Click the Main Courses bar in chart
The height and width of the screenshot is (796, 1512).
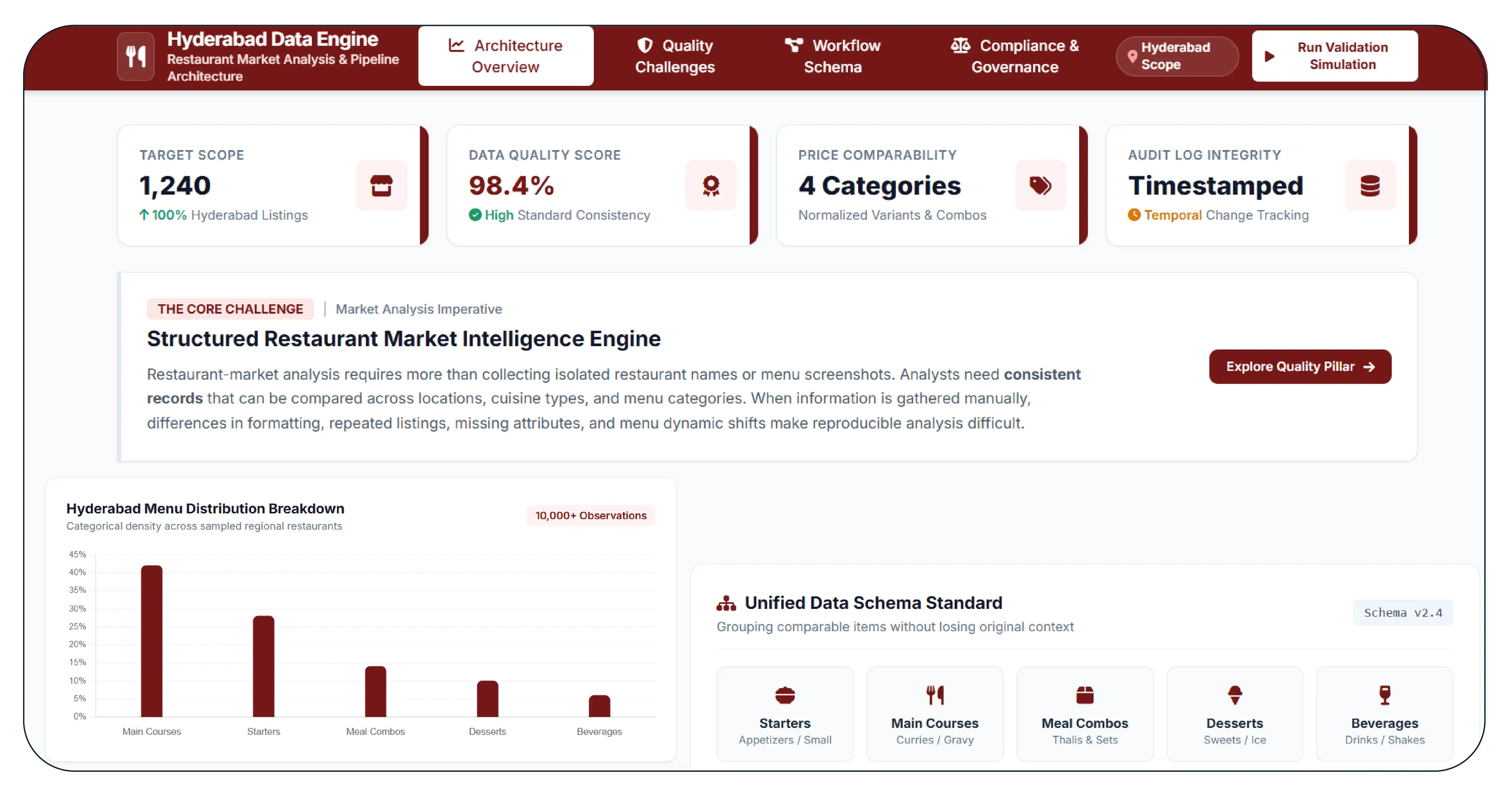[x=151, y=641]
